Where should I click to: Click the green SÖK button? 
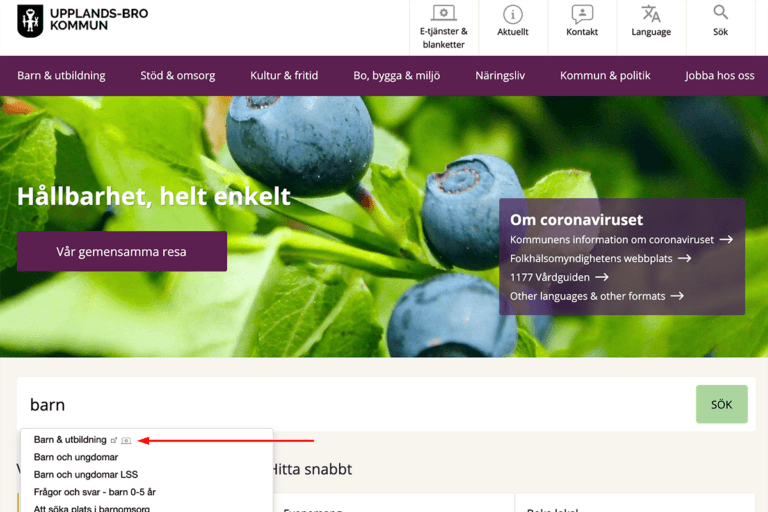[721, 404]
